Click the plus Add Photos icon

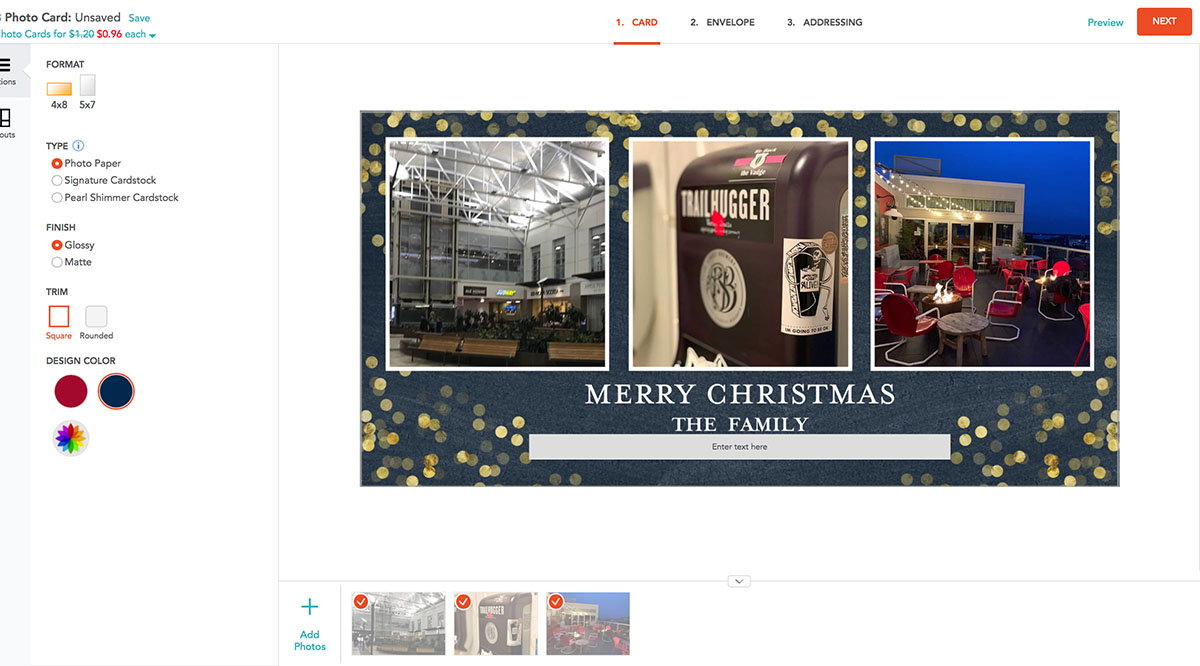click(310, 606)
